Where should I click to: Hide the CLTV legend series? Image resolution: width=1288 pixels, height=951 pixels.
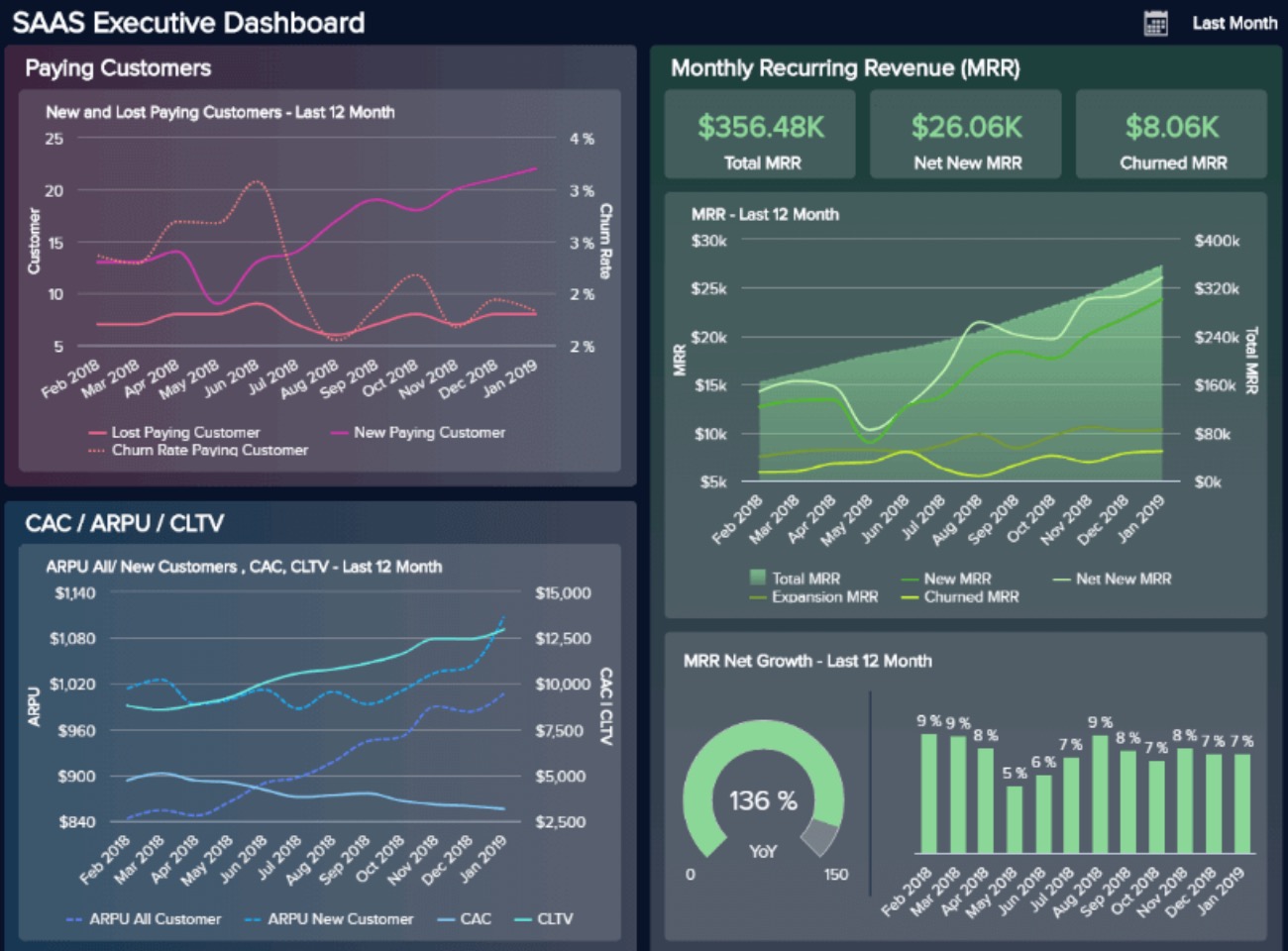(544, 918)
